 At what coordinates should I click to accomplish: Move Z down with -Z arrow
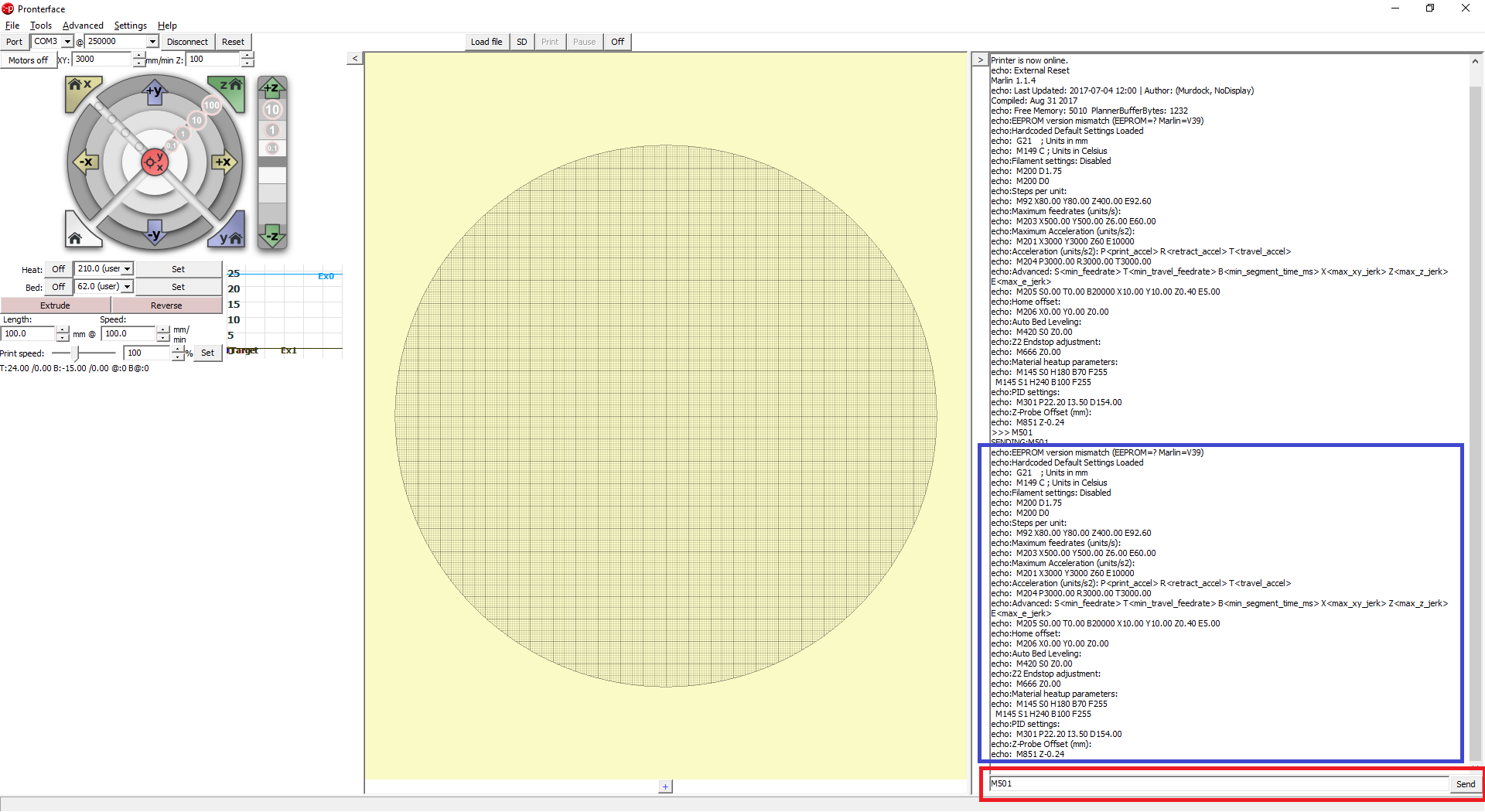[272, 236]
